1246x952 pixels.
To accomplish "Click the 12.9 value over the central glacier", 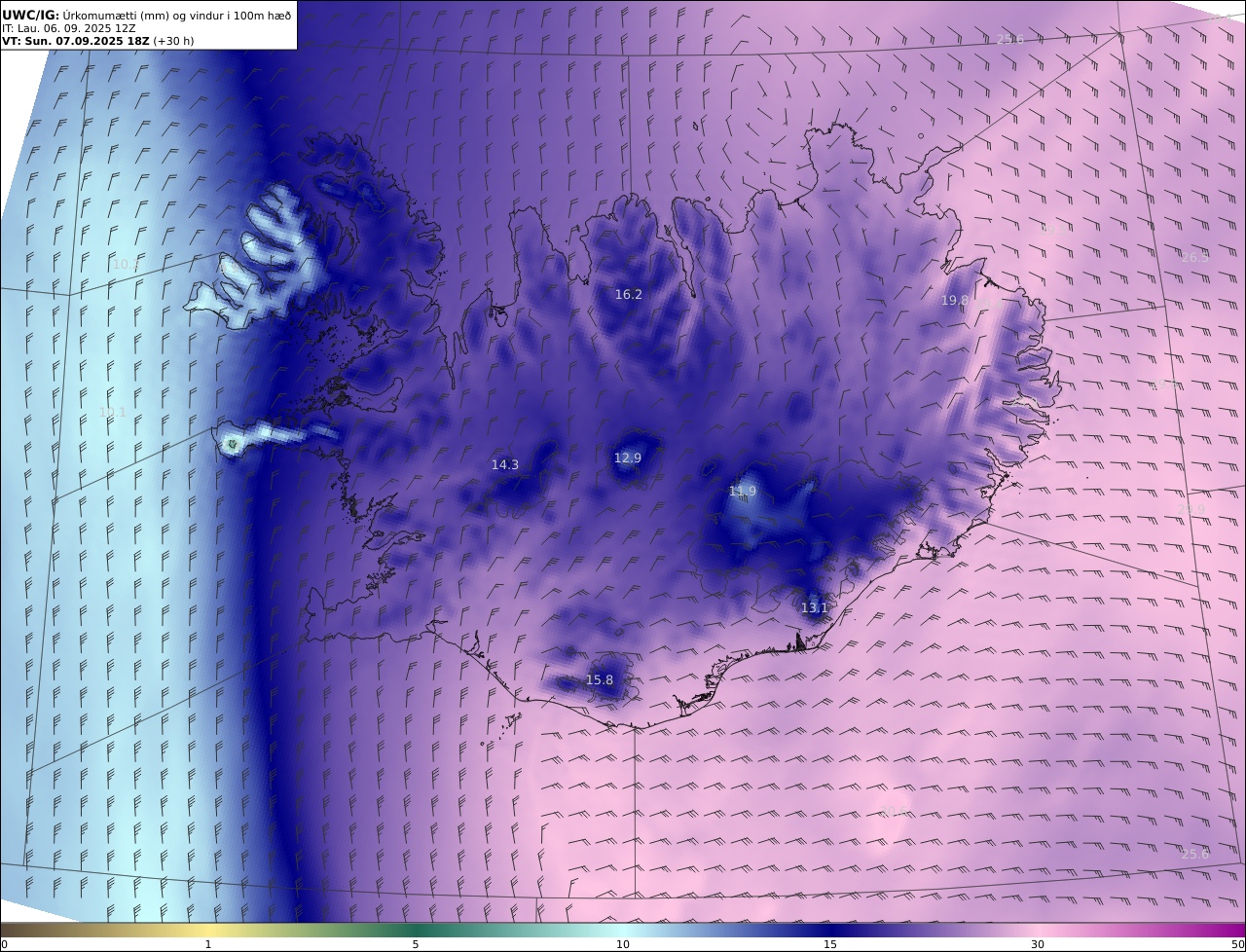I will coord(628,458).
